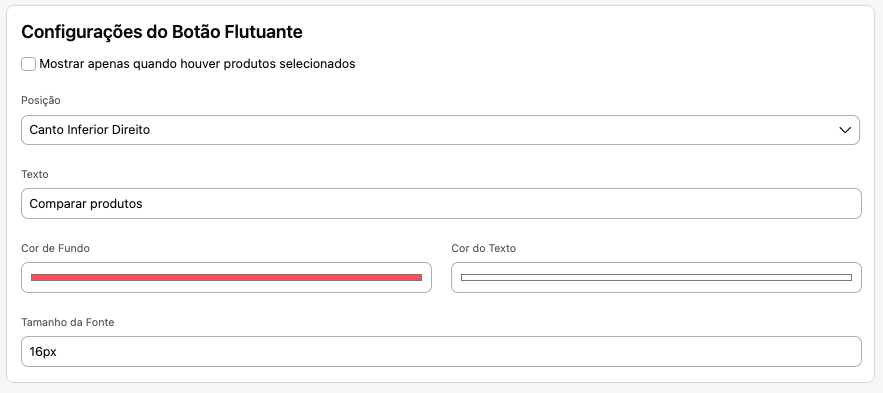Click the 'Cor de Fundo' label
The image size is (883, 393).
pos(55,248)
